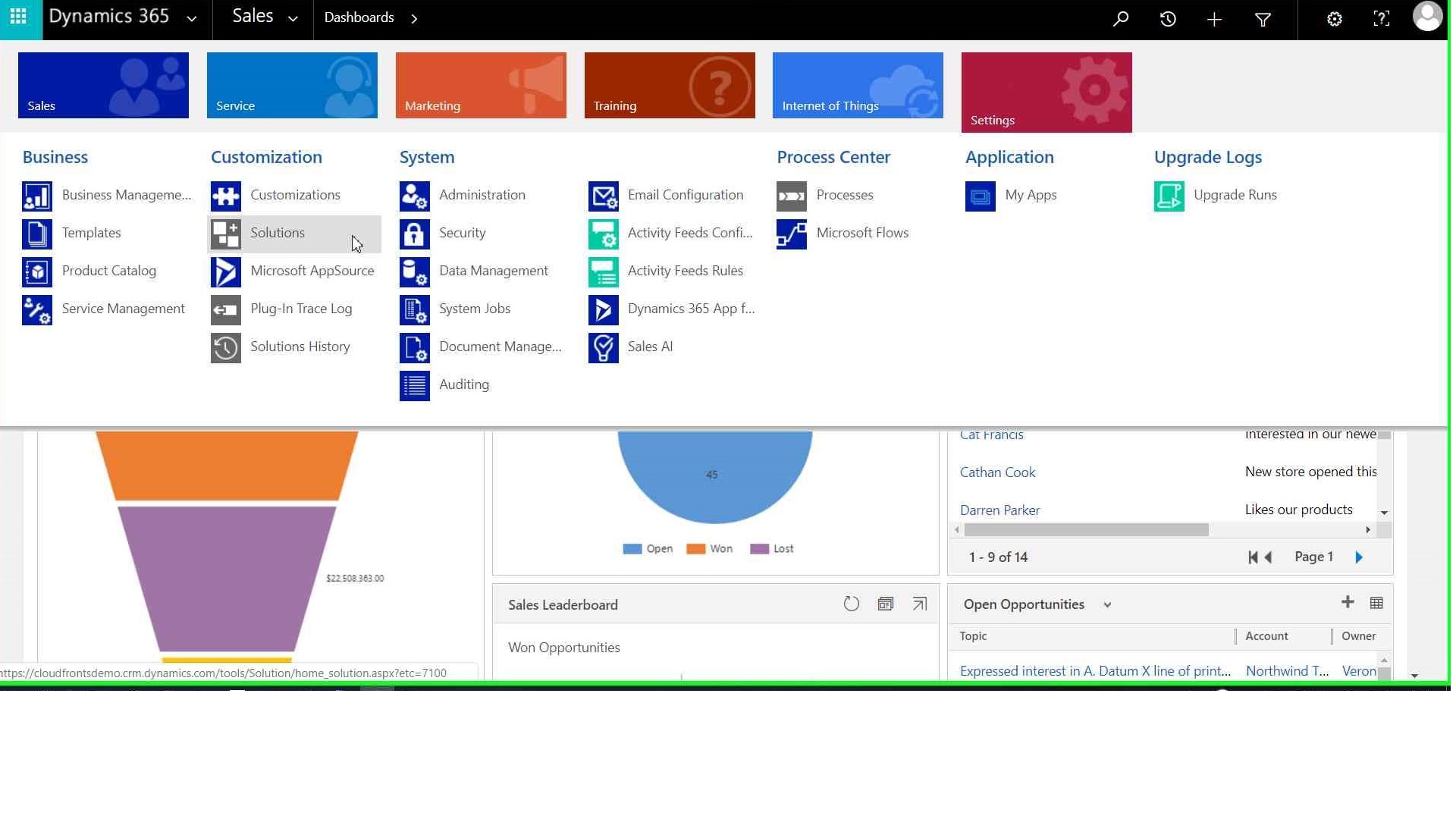Open the Open Opportunities view dropdown
1456x819 pixels.
tap(1107, 605)
